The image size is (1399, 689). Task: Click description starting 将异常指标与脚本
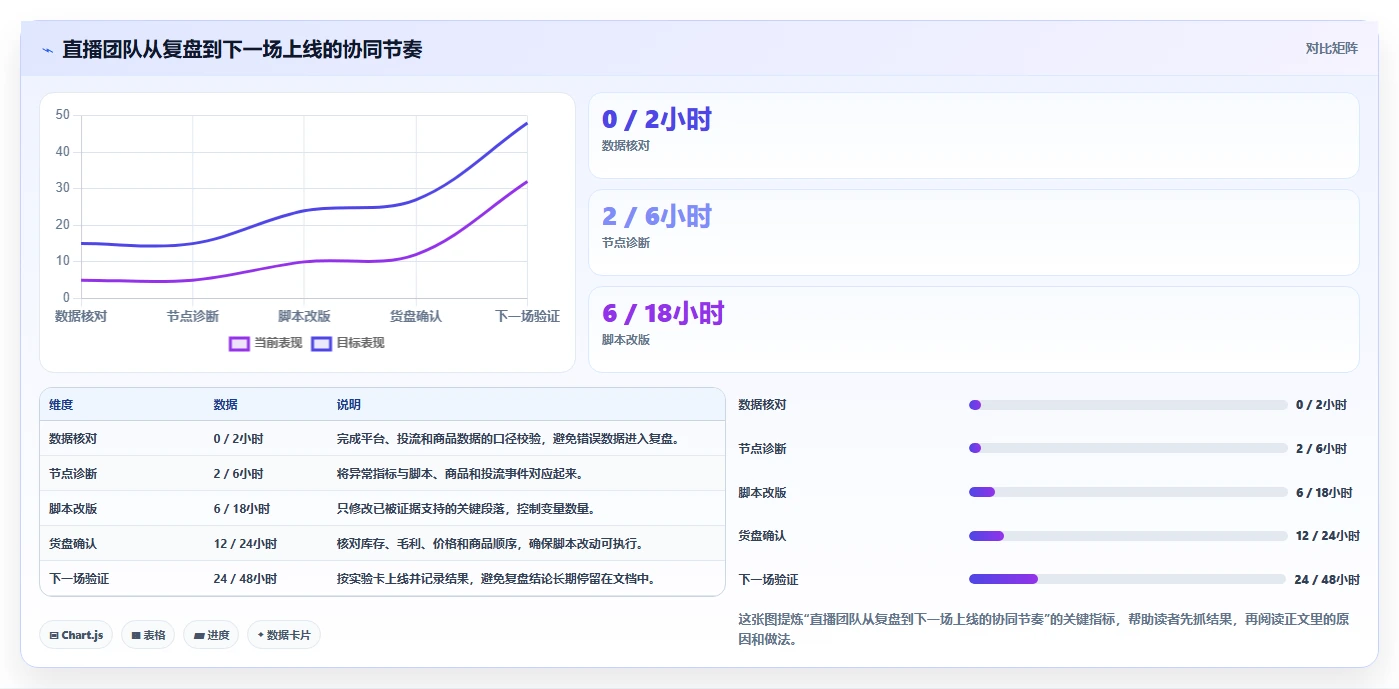point(460,474)
